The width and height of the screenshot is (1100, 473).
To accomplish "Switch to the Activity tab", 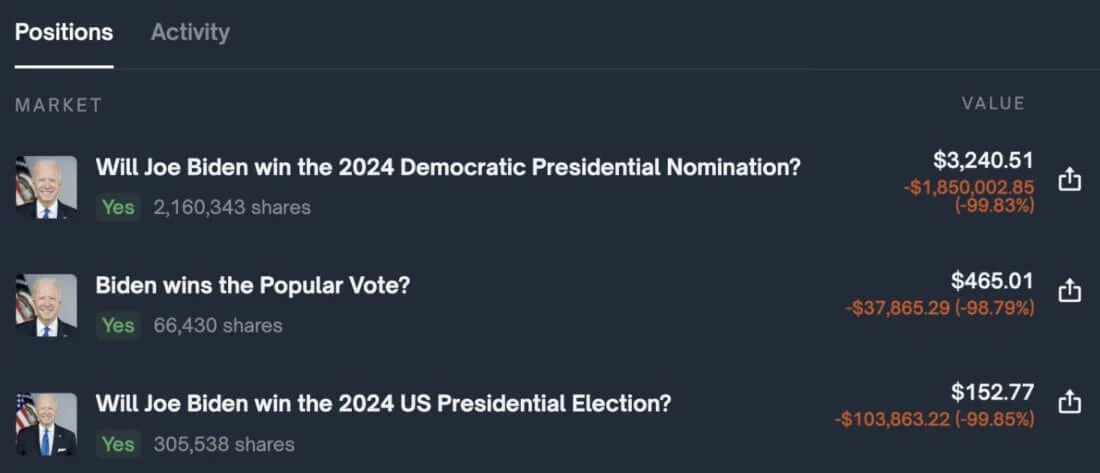I will coord(190,33).
